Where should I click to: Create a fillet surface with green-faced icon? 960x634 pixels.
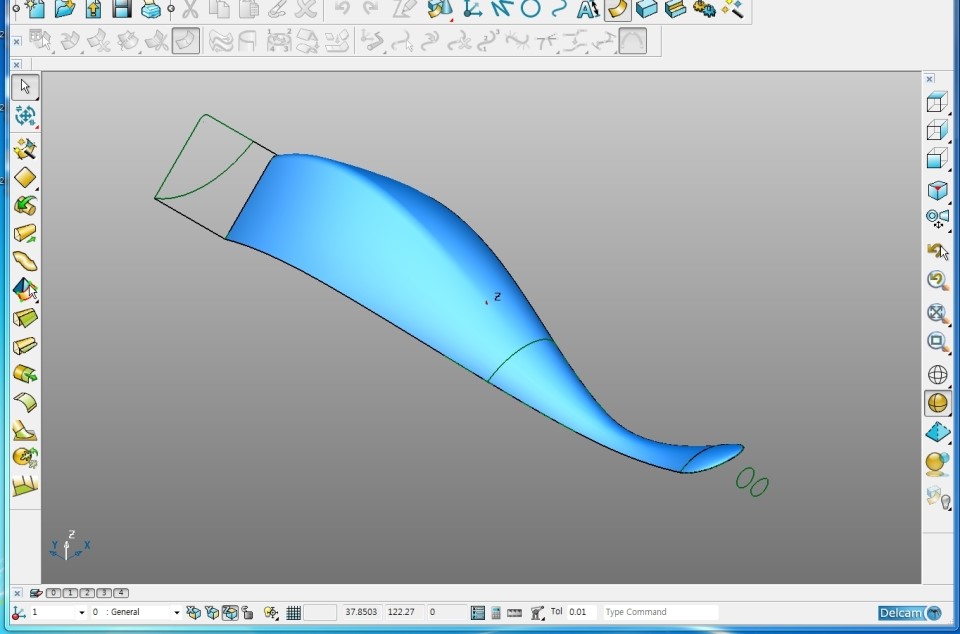pos(25,318)
